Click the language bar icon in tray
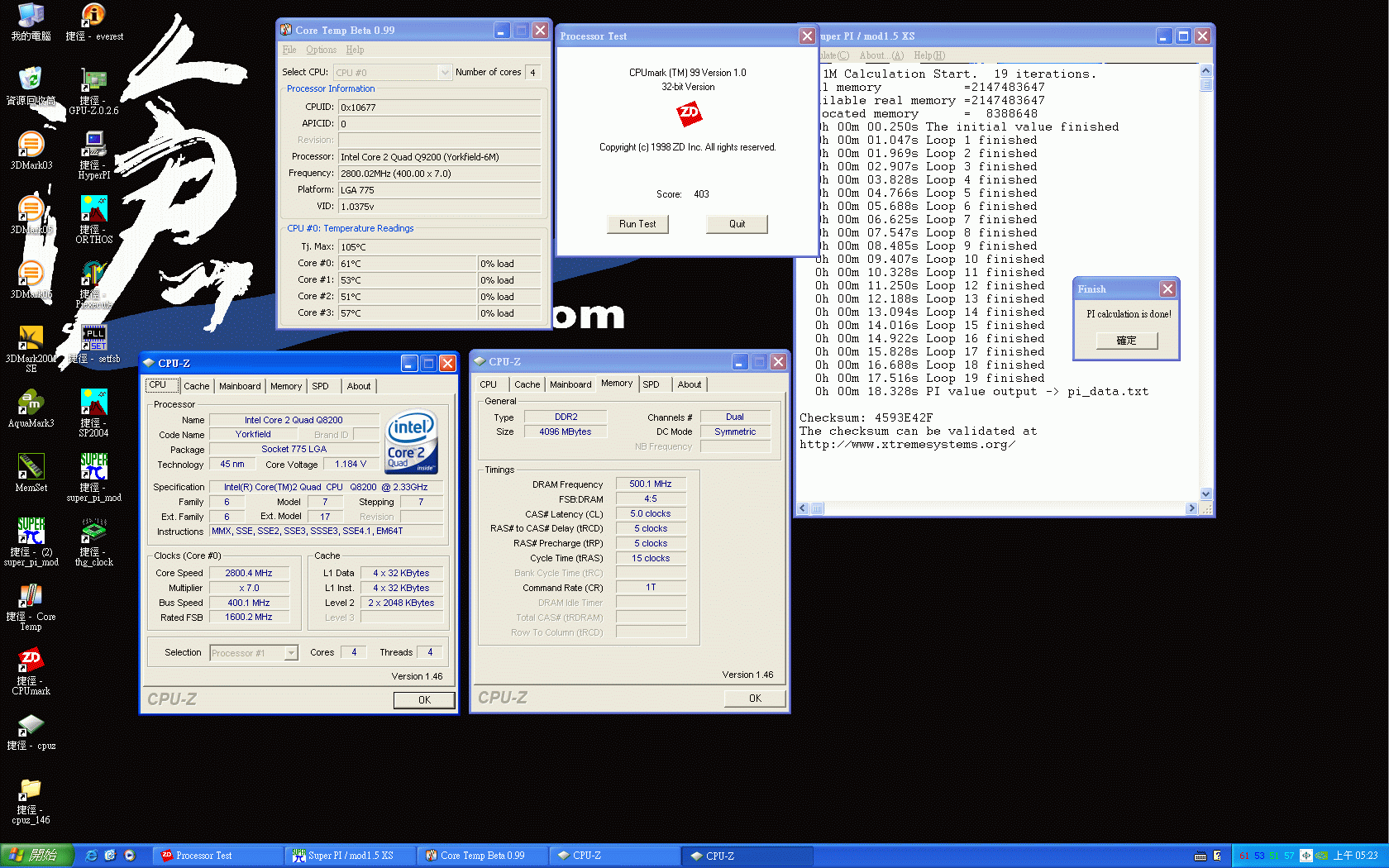Image resolution: width=1389 pixels, height=868 pixels. [1306, 856]
